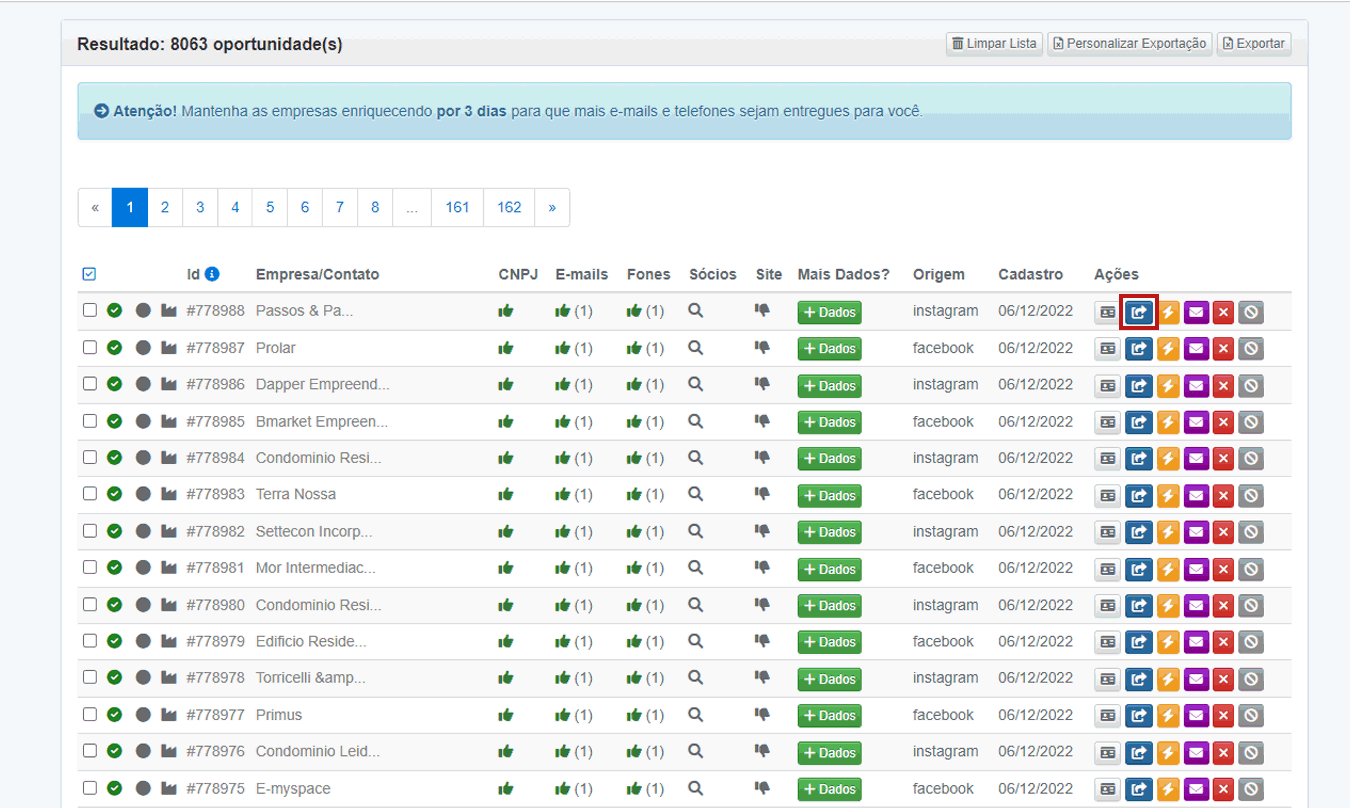Viewport: 1350px width, 808px height.
Task: Click purple envelope icon for #778984 row
Action: click(x=1196, y=459)
